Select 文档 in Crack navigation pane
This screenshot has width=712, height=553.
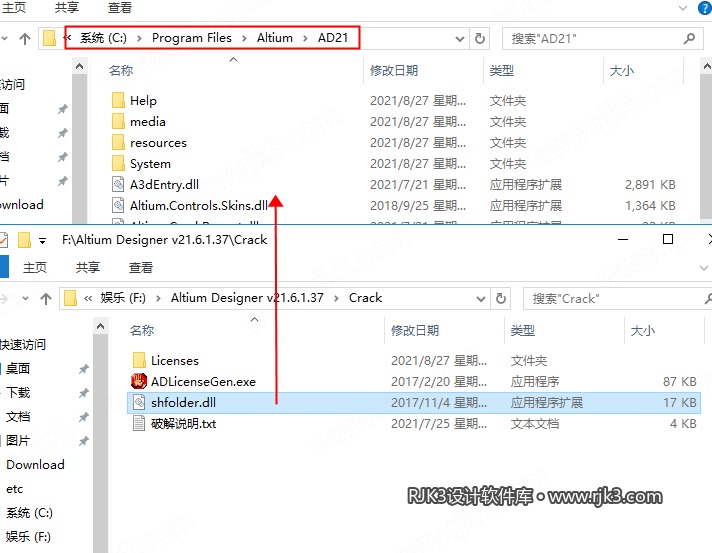(18, 416)
